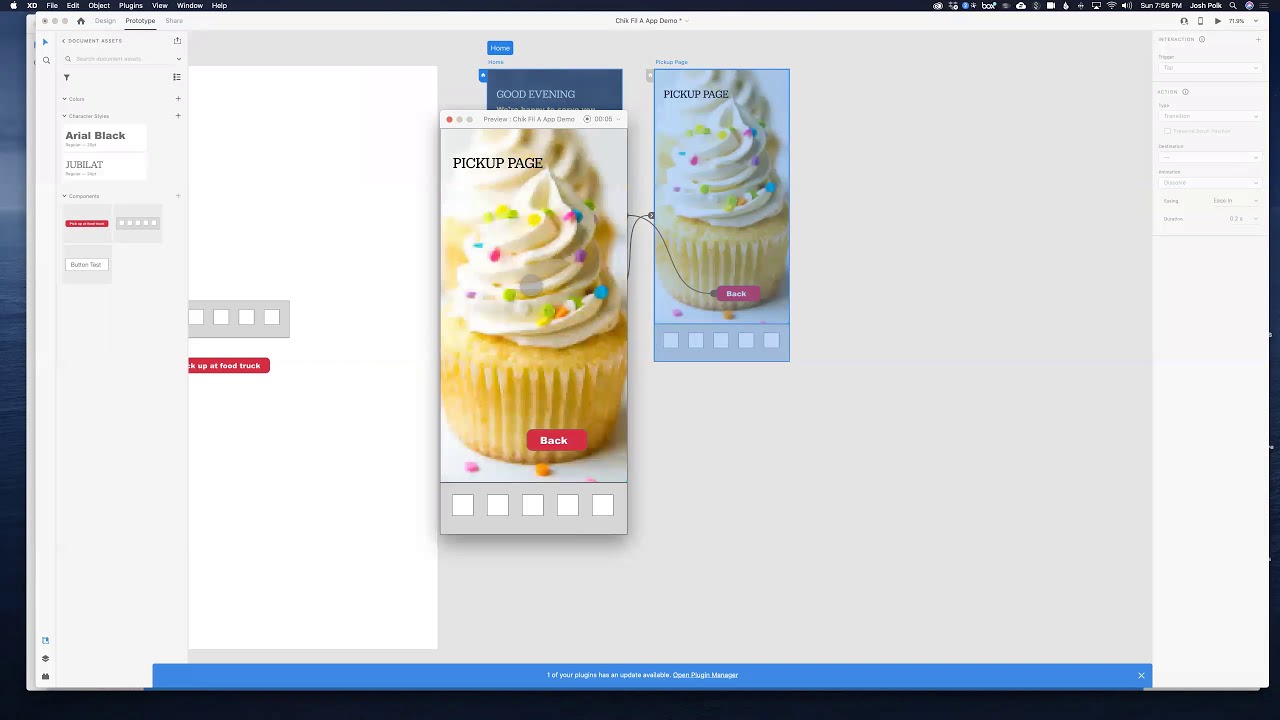Switch to the Design tab

[105, 21]
